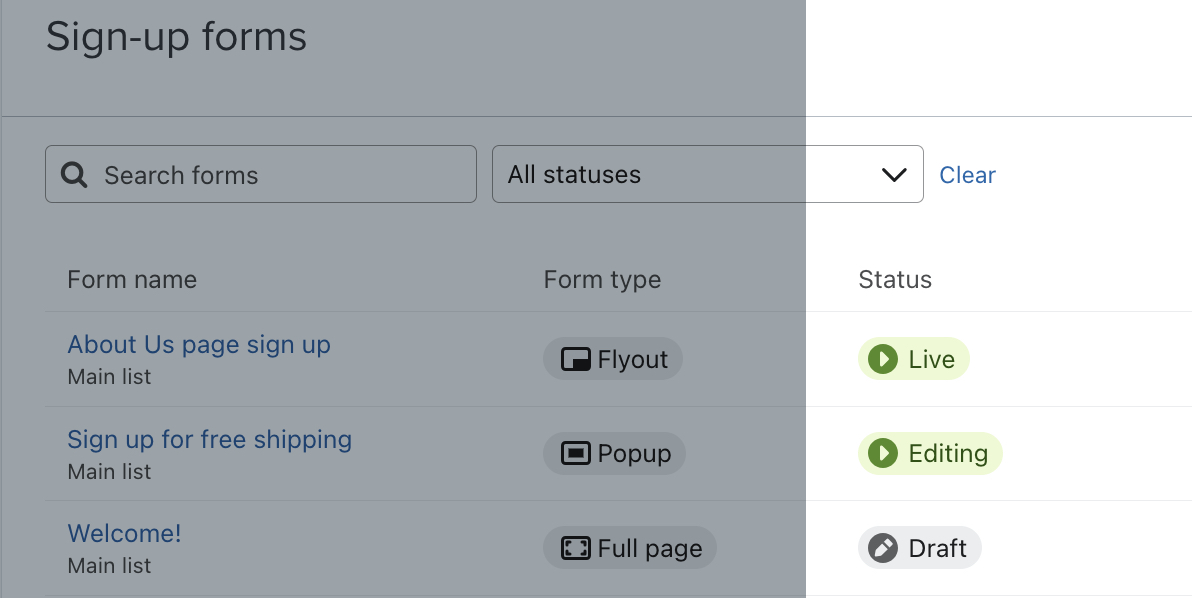Click the Live status badge
1192x598 pixels.
click(914, 359)
